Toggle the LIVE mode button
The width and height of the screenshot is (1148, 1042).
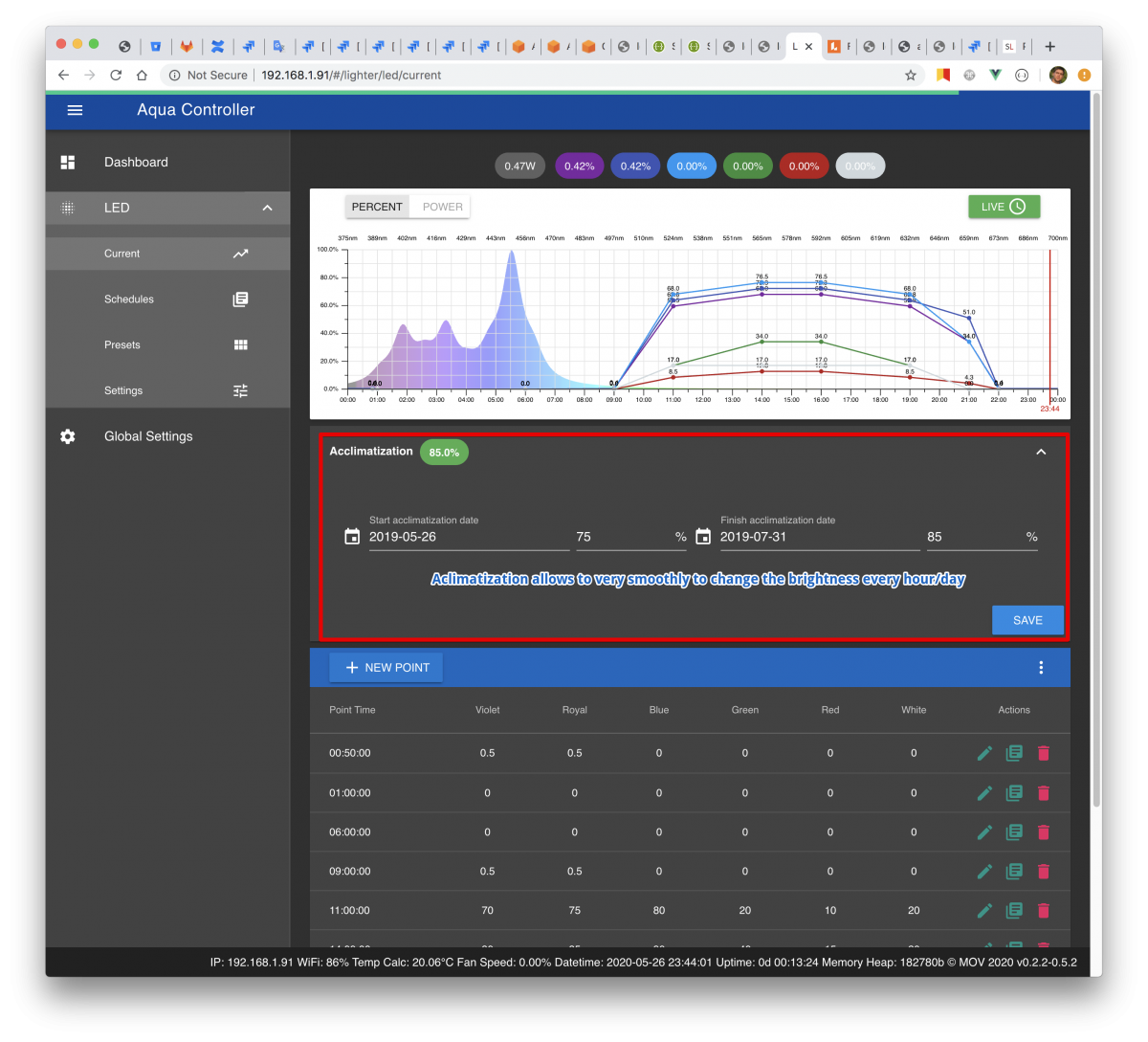coord(1004,207)
